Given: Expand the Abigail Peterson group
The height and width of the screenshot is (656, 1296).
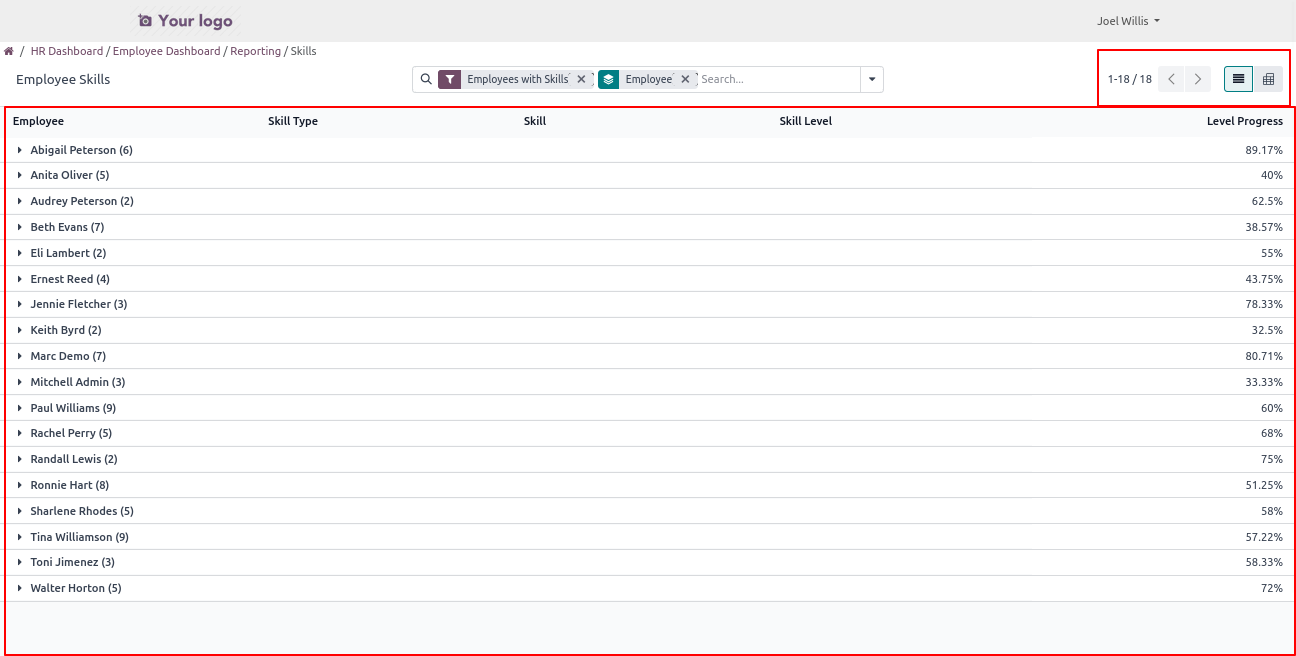Looking at the screenshot, I should point(80,150).
